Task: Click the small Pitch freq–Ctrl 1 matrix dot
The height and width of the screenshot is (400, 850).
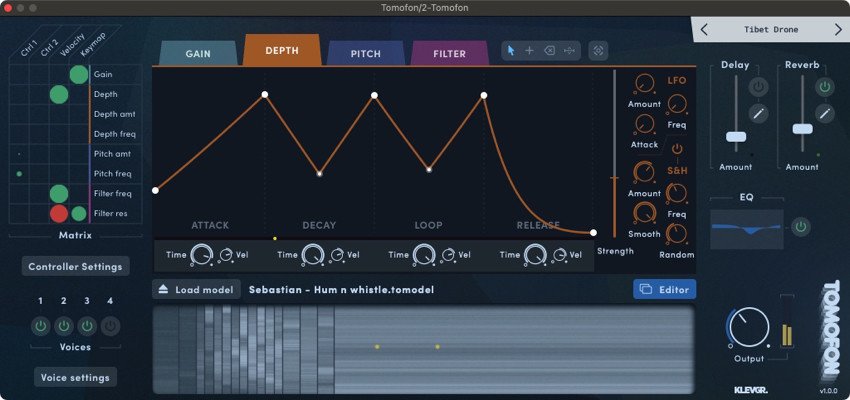Action: point(20,174)
